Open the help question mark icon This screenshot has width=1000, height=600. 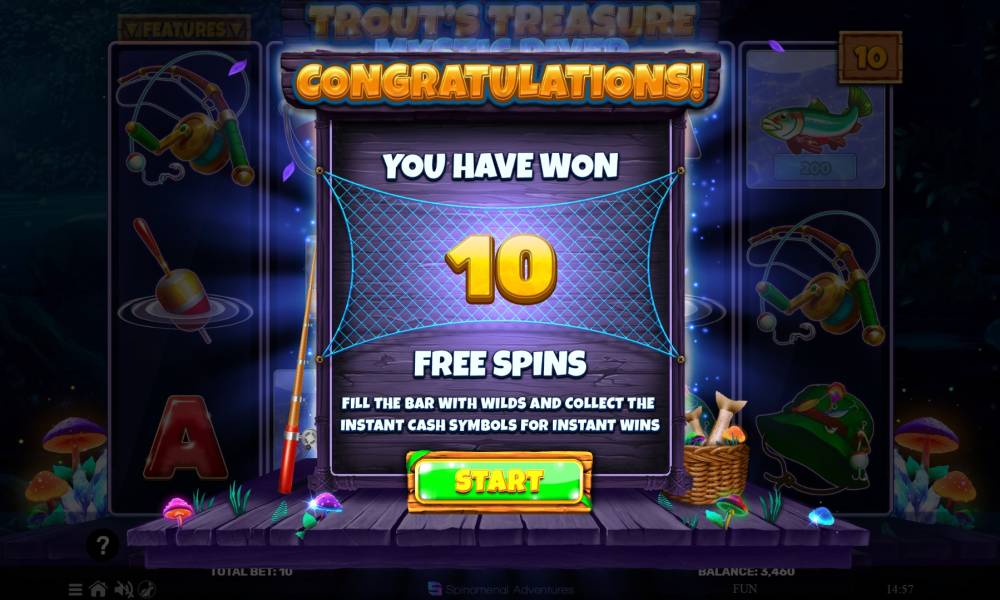click(103, 545)
